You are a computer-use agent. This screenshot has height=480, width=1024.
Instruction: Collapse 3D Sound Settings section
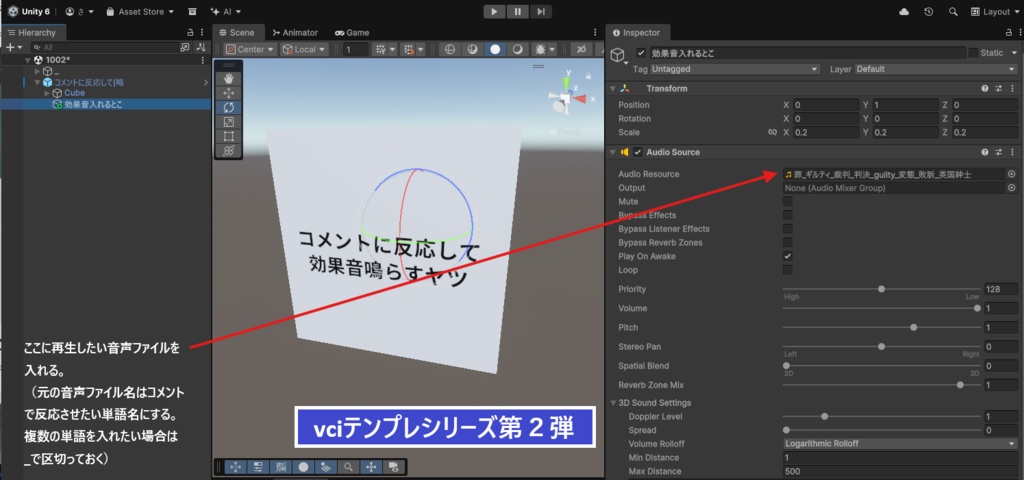tap(613, 403)
